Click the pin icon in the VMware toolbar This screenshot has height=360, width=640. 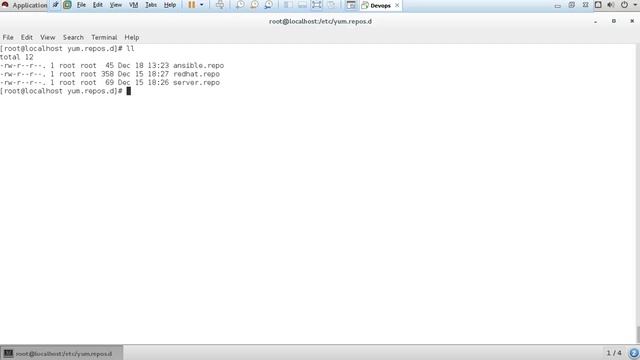(55, 5)
